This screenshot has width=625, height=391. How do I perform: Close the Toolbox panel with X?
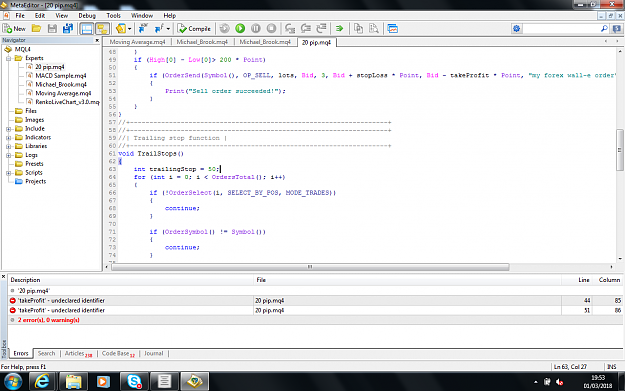click(x=3, y=276)
